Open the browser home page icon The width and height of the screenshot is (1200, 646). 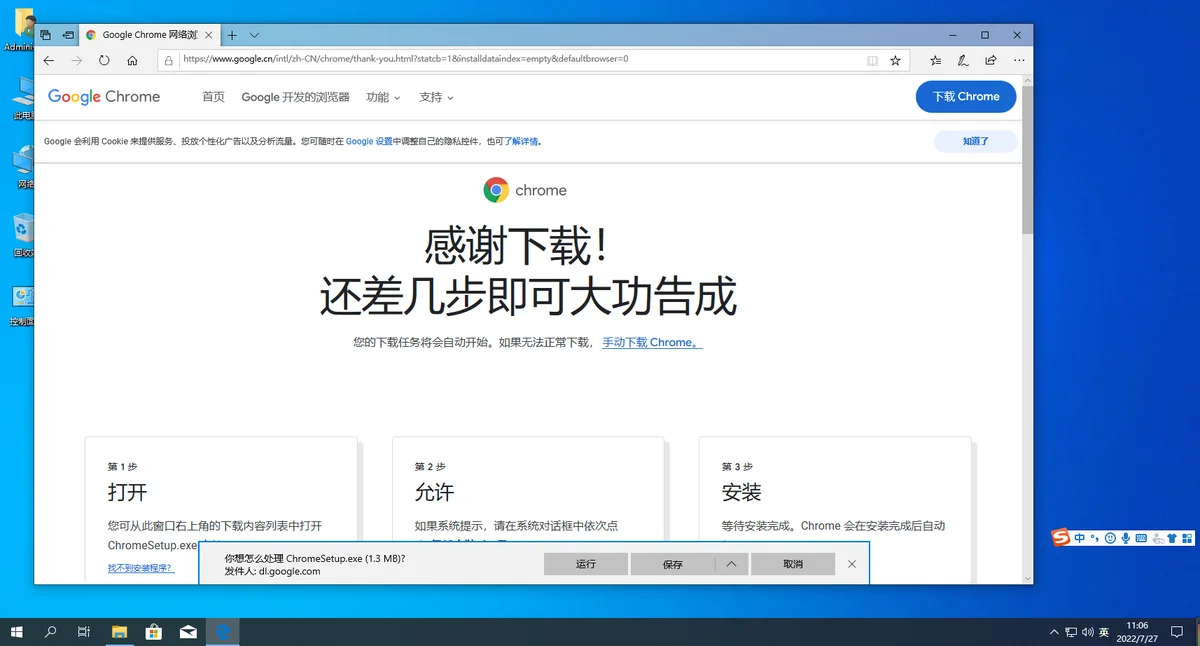132,60
